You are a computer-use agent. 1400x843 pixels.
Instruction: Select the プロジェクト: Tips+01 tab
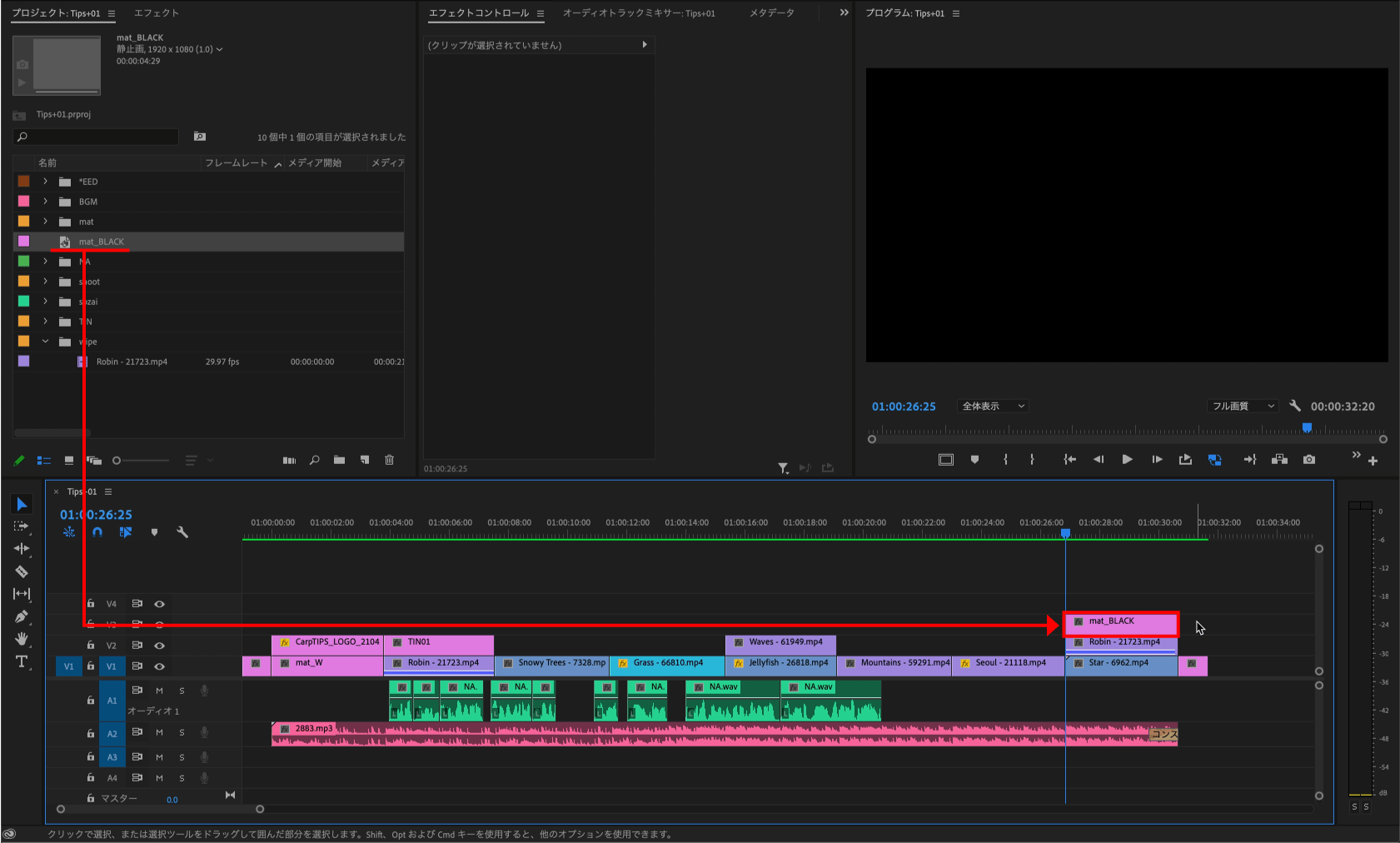(x=56, y=13)
